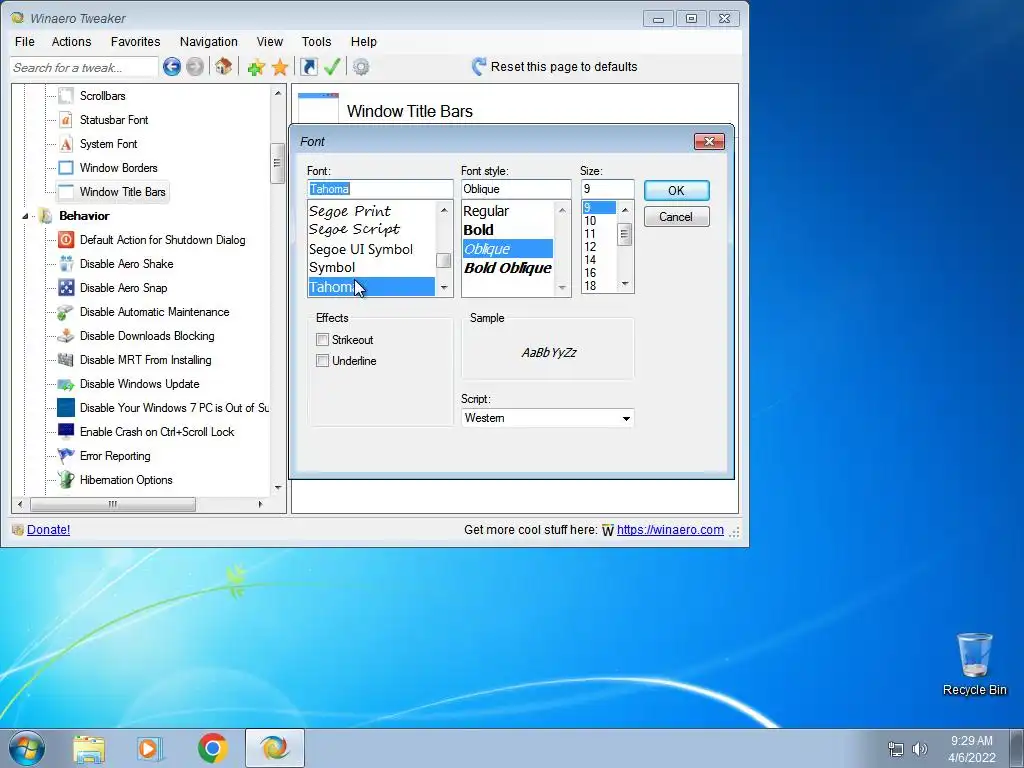Go to Home page icon in toolbar
Viewport: 1024px width, 768px height.
point(223,66)
